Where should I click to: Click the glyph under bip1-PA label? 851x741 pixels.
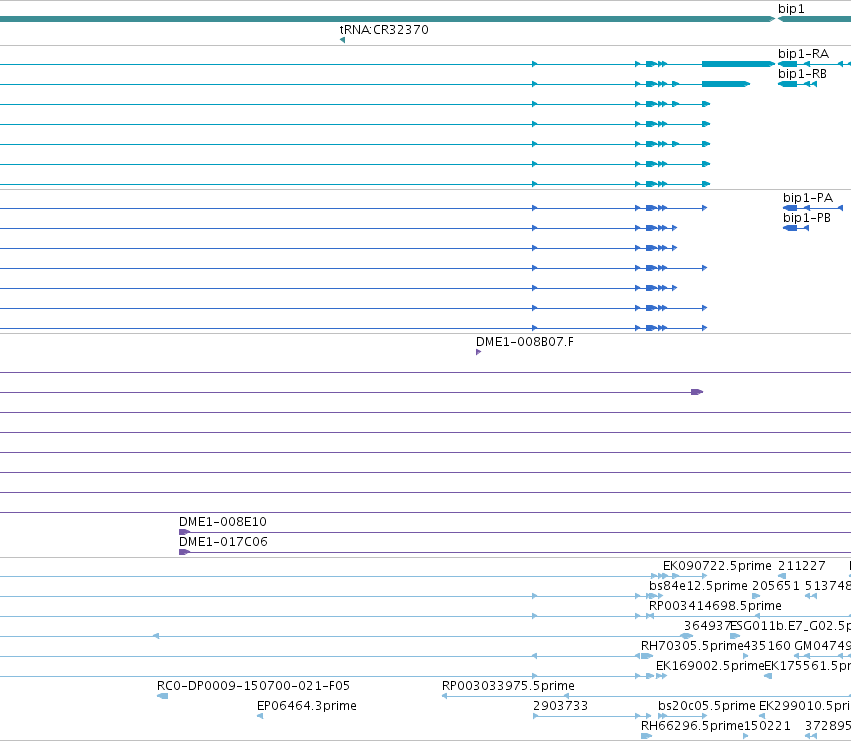(813, 208)
